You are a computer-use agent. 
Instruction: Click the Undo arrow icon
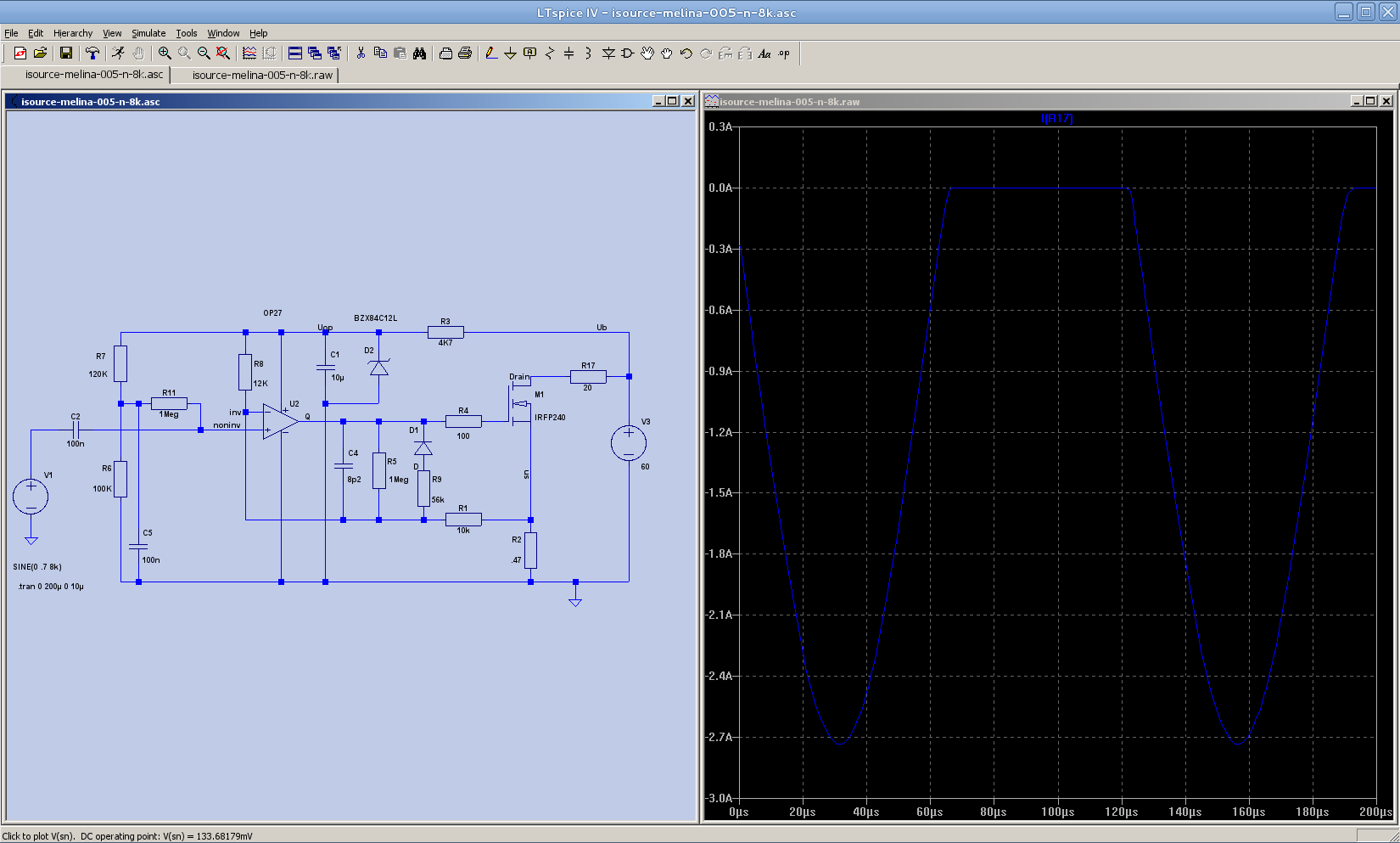[686, 53]
